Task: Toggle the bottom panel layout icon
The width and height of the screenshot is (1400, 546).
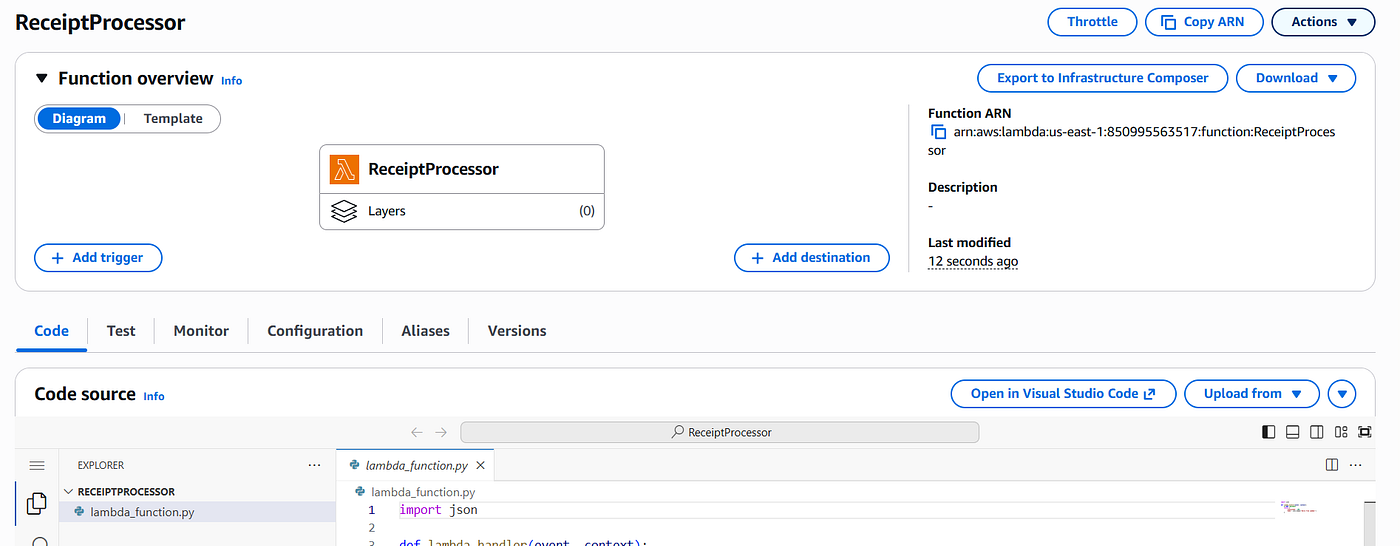Action: [1292, 432]
